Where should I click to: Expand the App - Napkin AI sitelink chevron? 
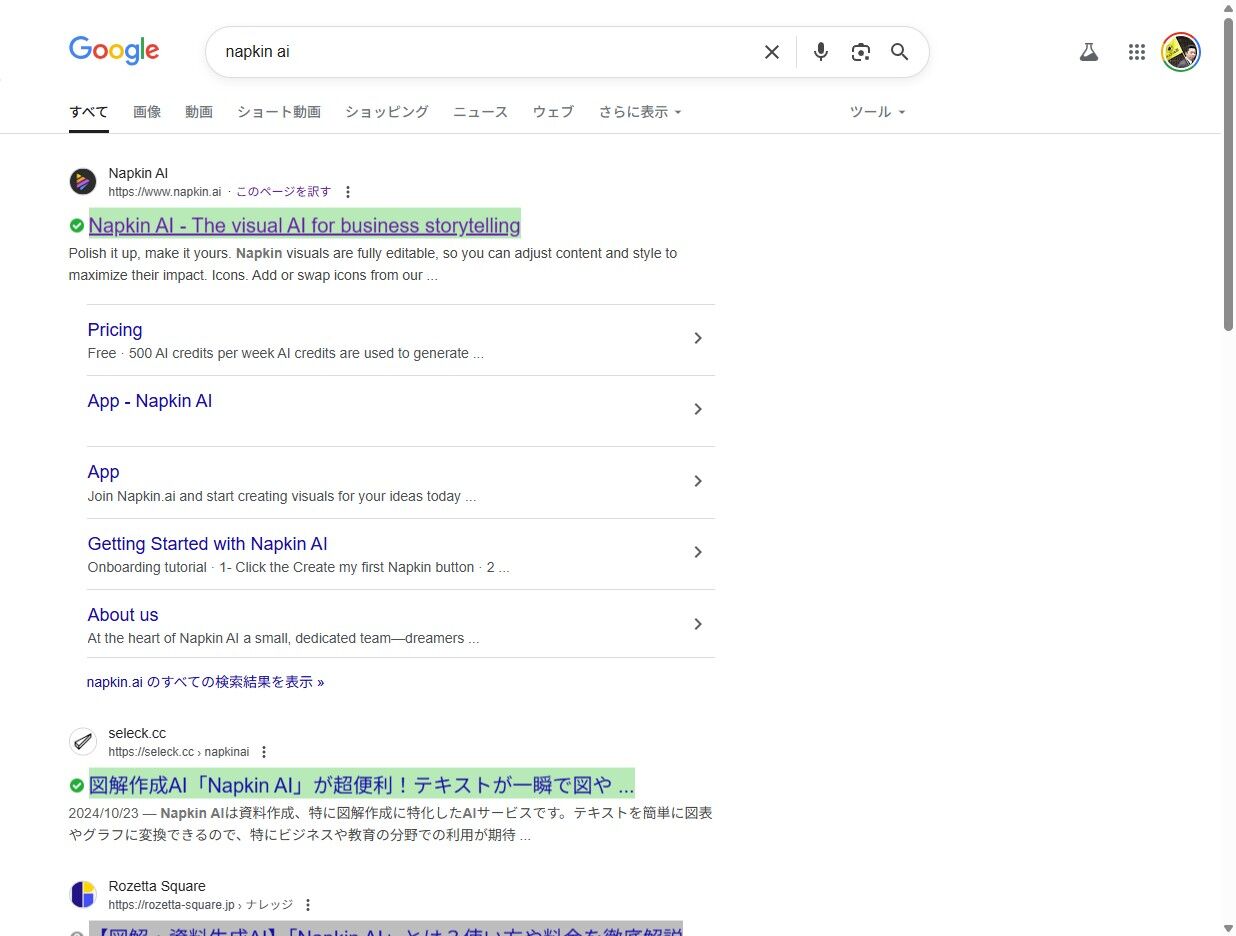point(698,410)
